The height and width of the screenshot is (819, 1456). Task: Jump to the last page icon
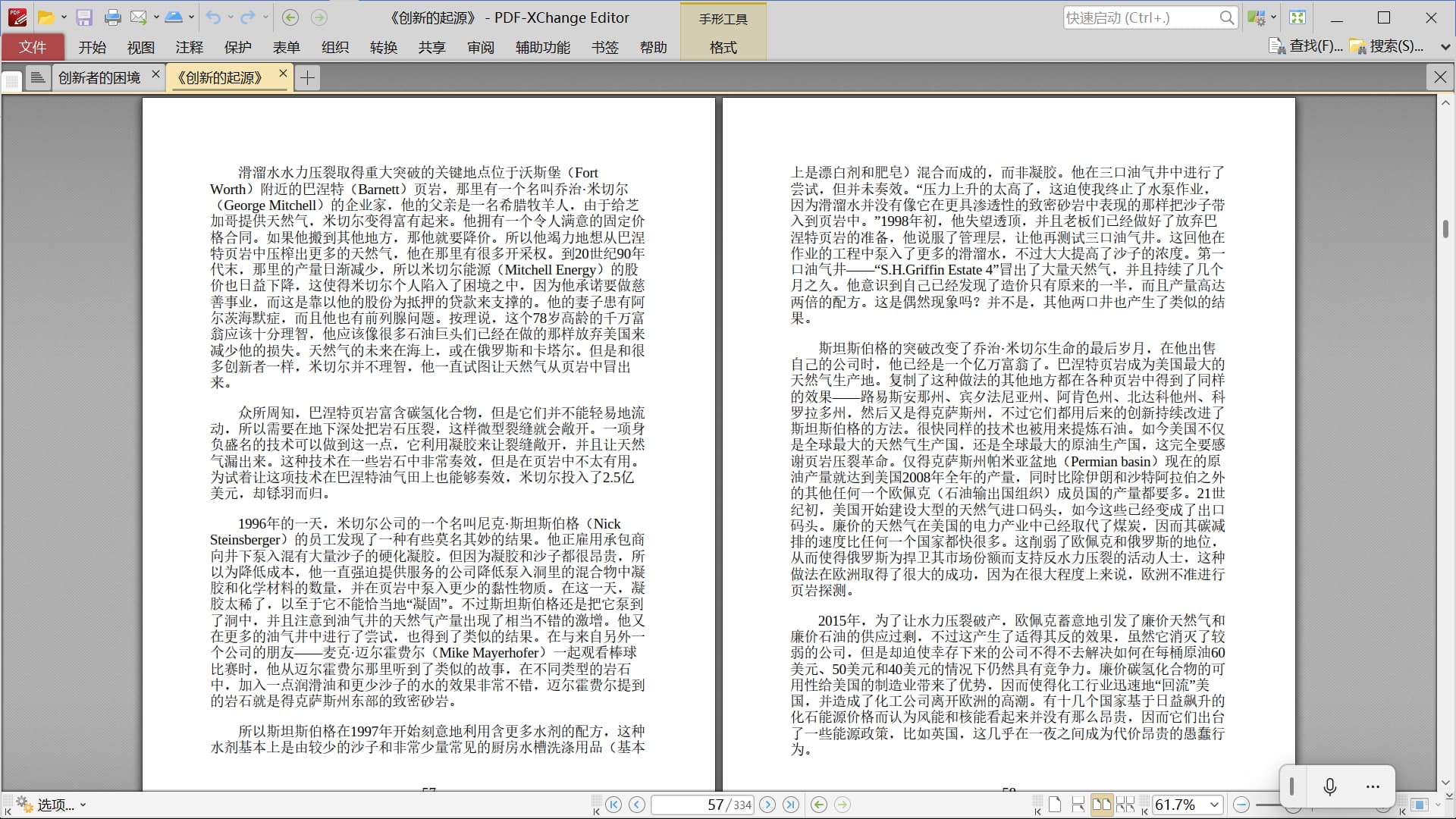pos(790,805)
